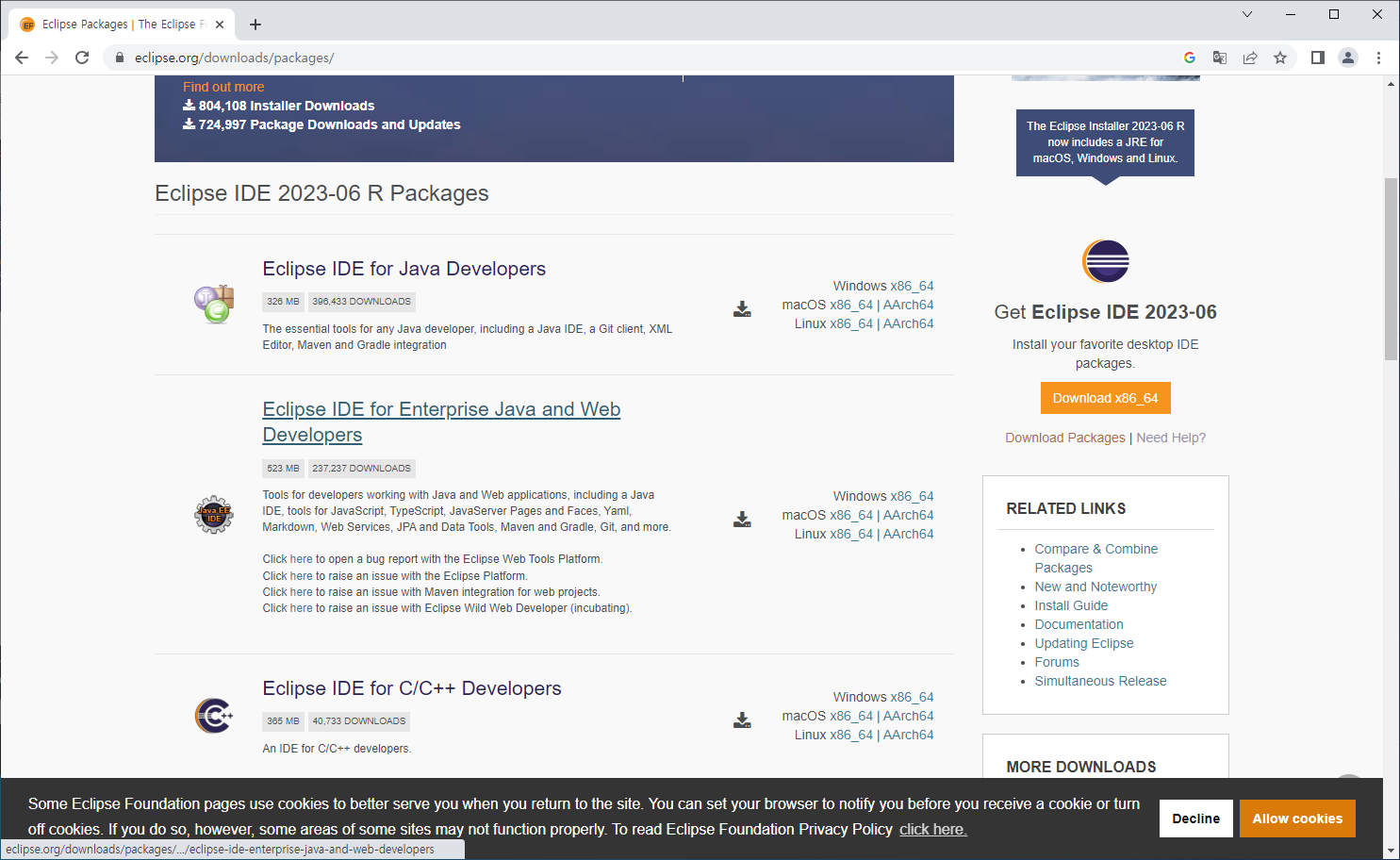This screenshot has width=1400, height=860.
Task: Download Java Developers Linux x86_64
Action: tap(851, 323)
